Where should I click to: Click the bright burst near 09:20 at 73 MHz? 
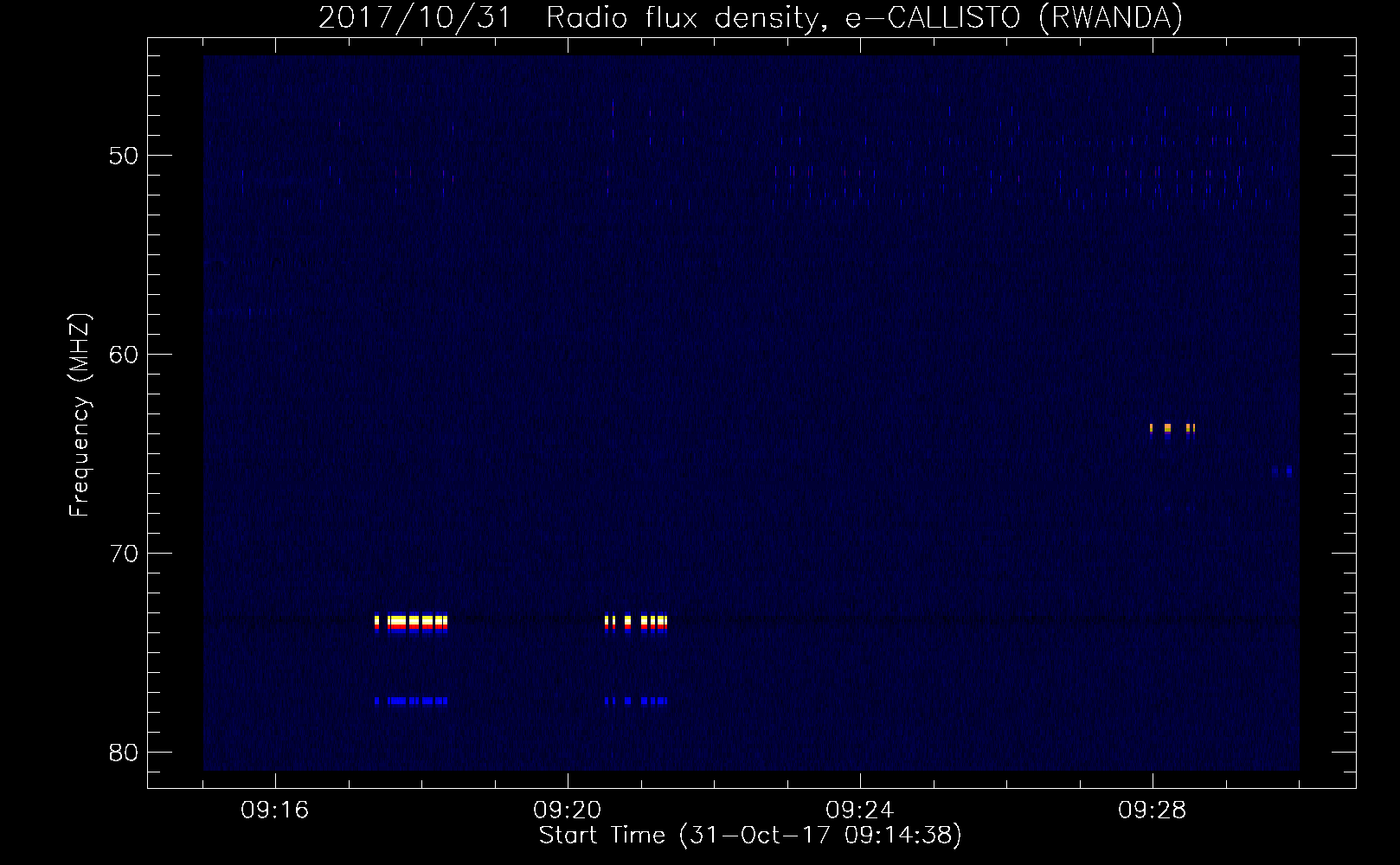pyautogui.click(x=636, y=624)
